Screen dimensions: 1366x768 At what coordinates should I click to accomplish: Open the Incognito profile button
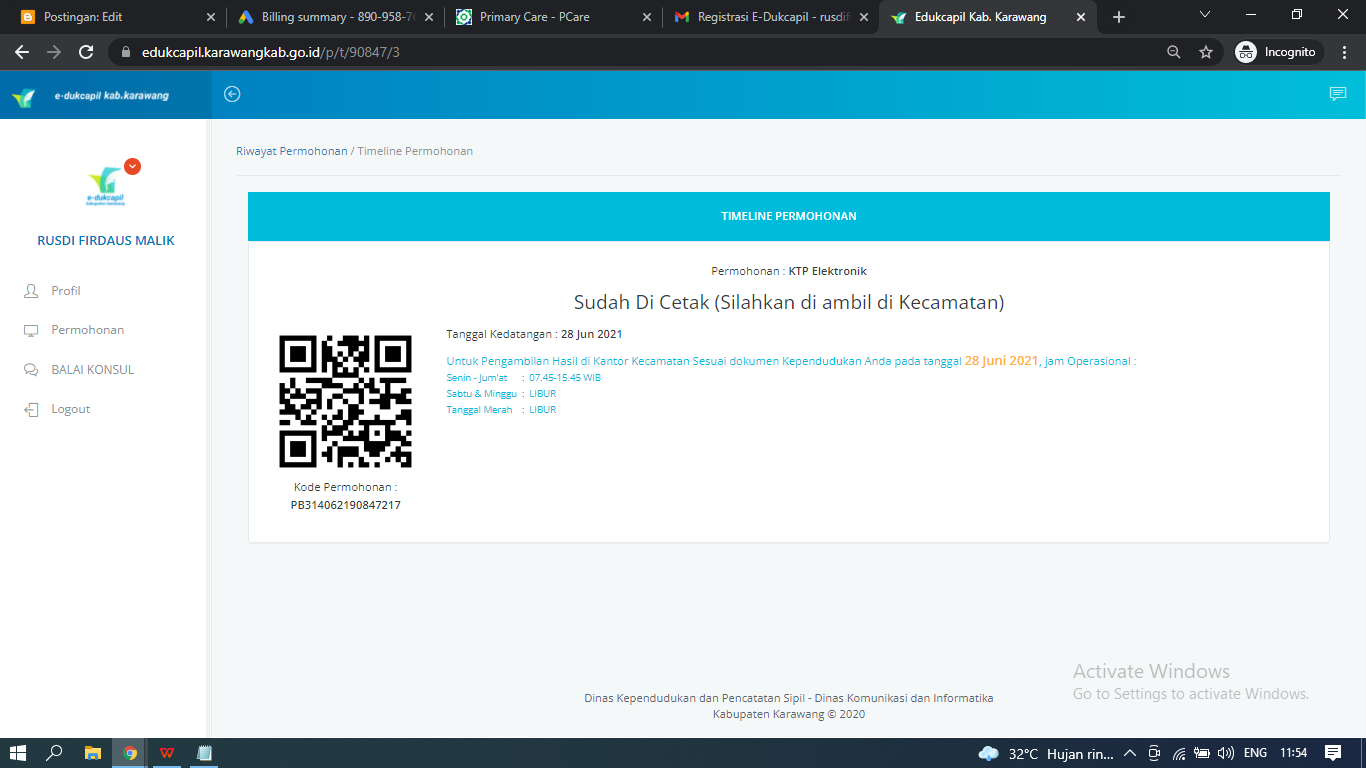click(1277, 52)
